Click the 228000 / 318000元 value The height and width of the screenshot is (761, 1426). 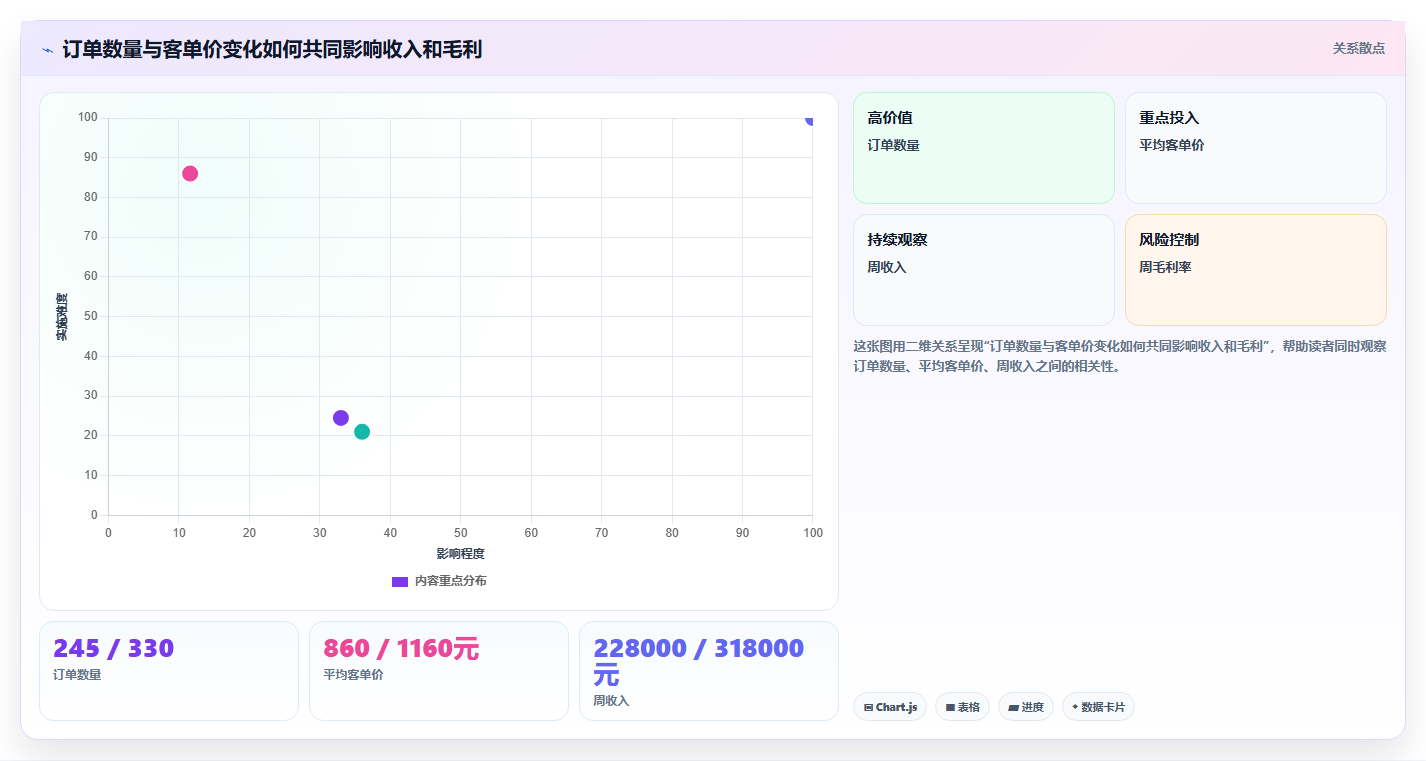click(x=699, y=661)
